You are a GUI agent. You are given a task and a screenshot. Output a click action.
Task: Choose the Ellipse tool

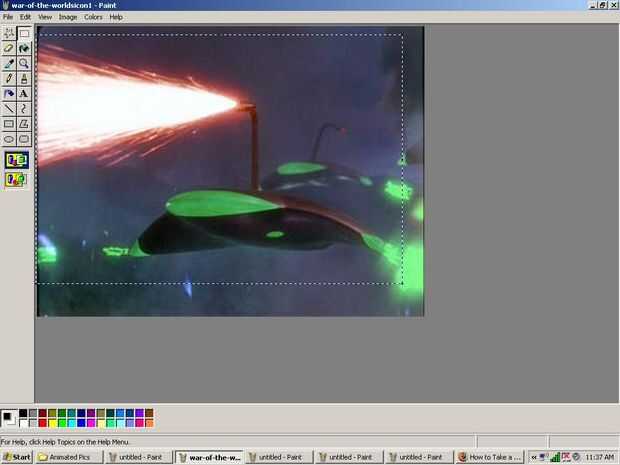pos(9,139)
